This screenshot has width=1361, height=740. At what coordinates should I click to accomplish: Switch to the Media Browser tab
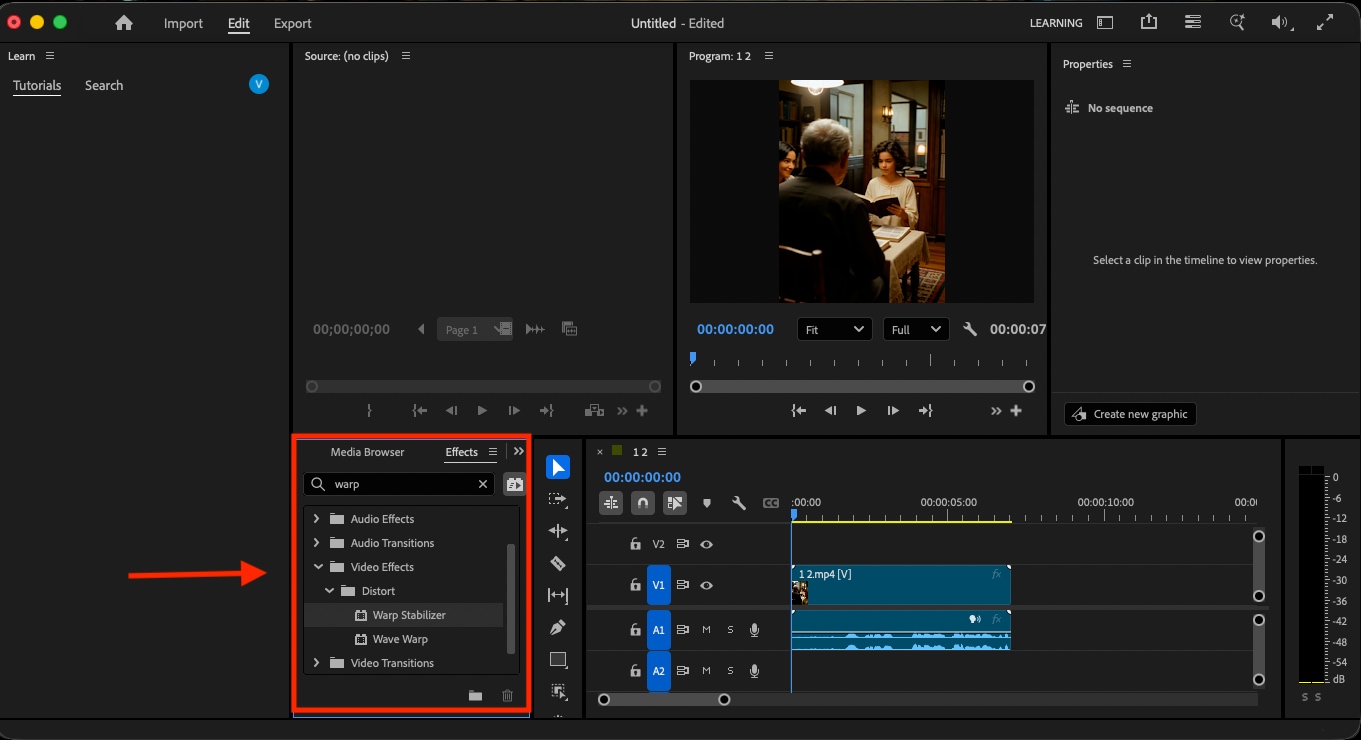[x=367, y=452]
